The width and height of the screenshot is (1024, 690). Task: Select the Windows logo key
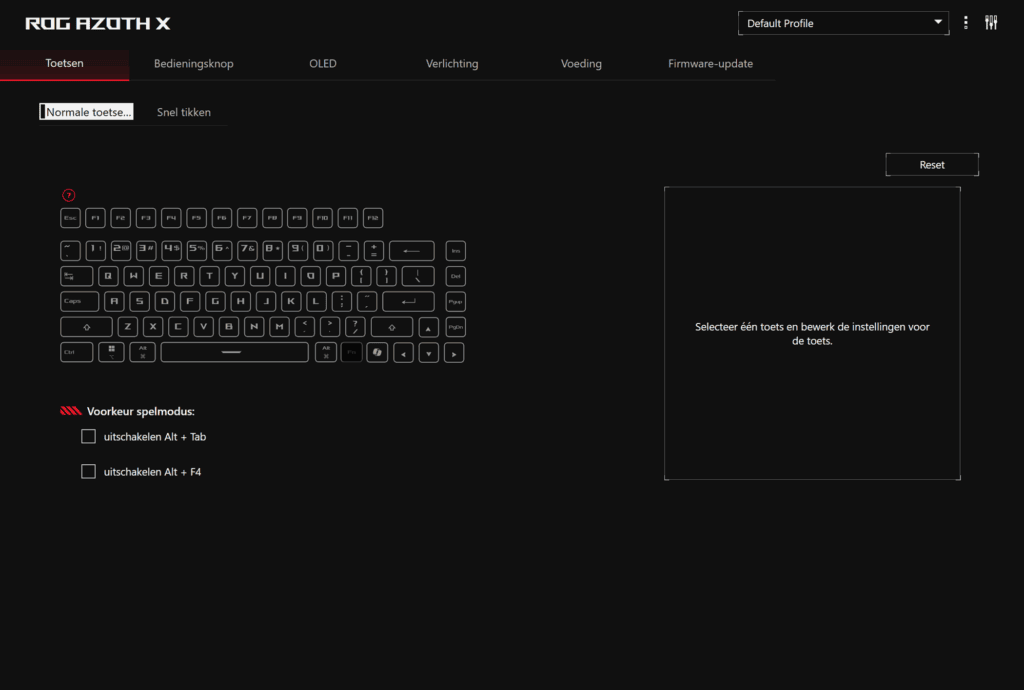(112, 353)
